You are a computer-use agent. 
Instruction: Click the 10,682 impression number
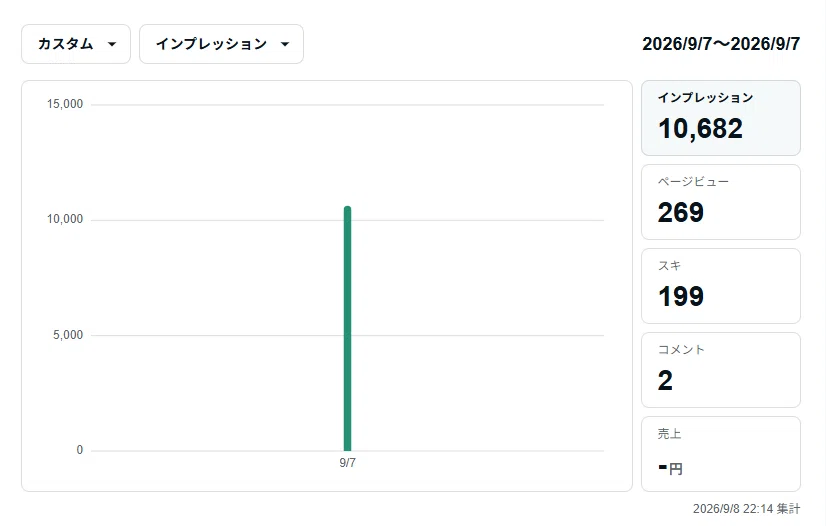[700, 128]
